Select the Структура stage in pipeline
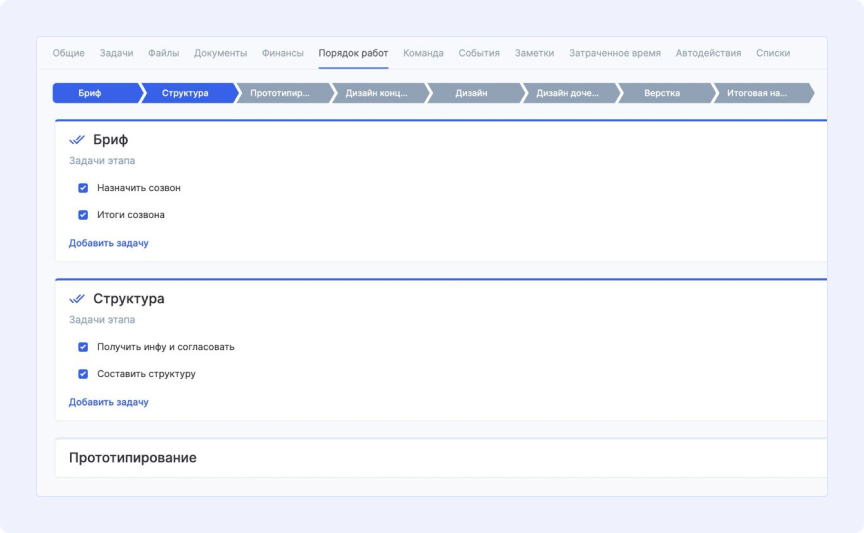This screenshot has height=533, width=864. [x=185, y=93]
